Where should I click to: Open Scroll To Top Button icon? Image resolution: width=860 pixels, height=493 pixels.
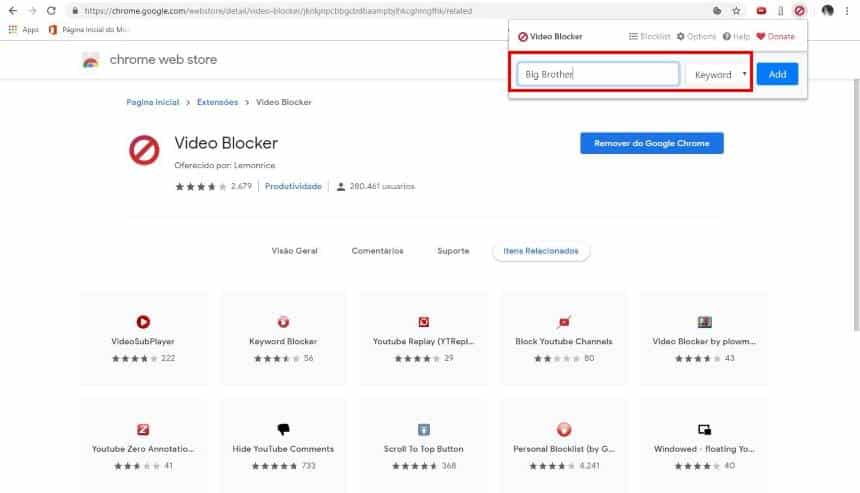[423, 429]
